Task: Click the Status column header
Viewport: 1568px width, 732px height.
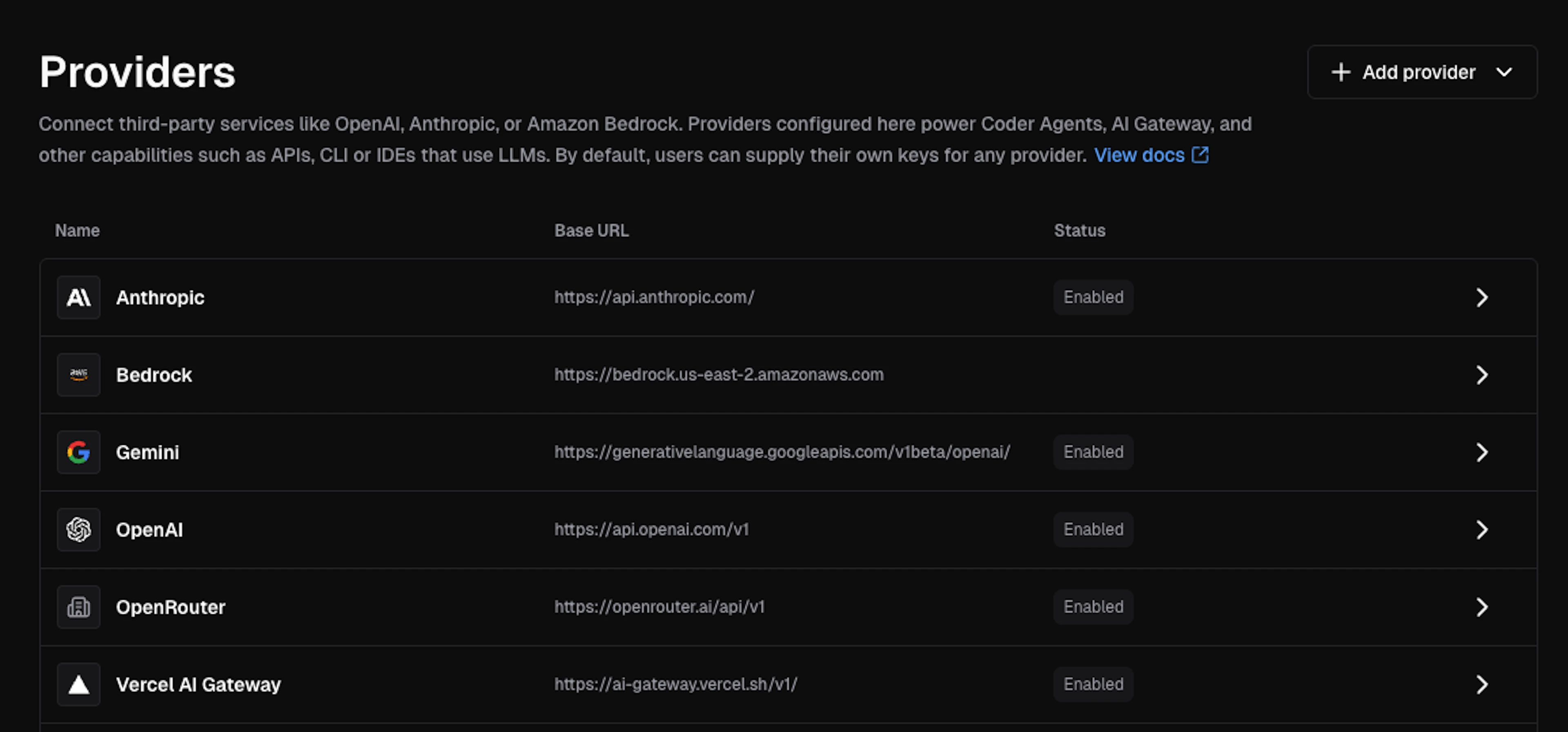Action: click(x=1080, y=230)
